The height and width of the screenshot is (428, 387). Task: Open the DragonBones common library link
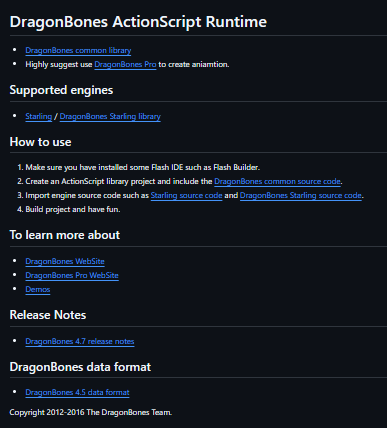pos(78,50)
